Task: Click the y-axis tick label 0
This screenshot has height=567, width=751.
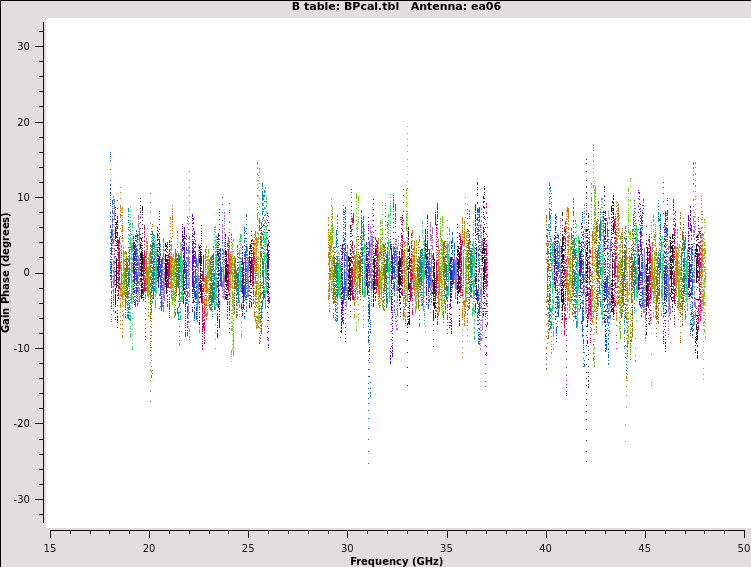Action: click(27, 273)
